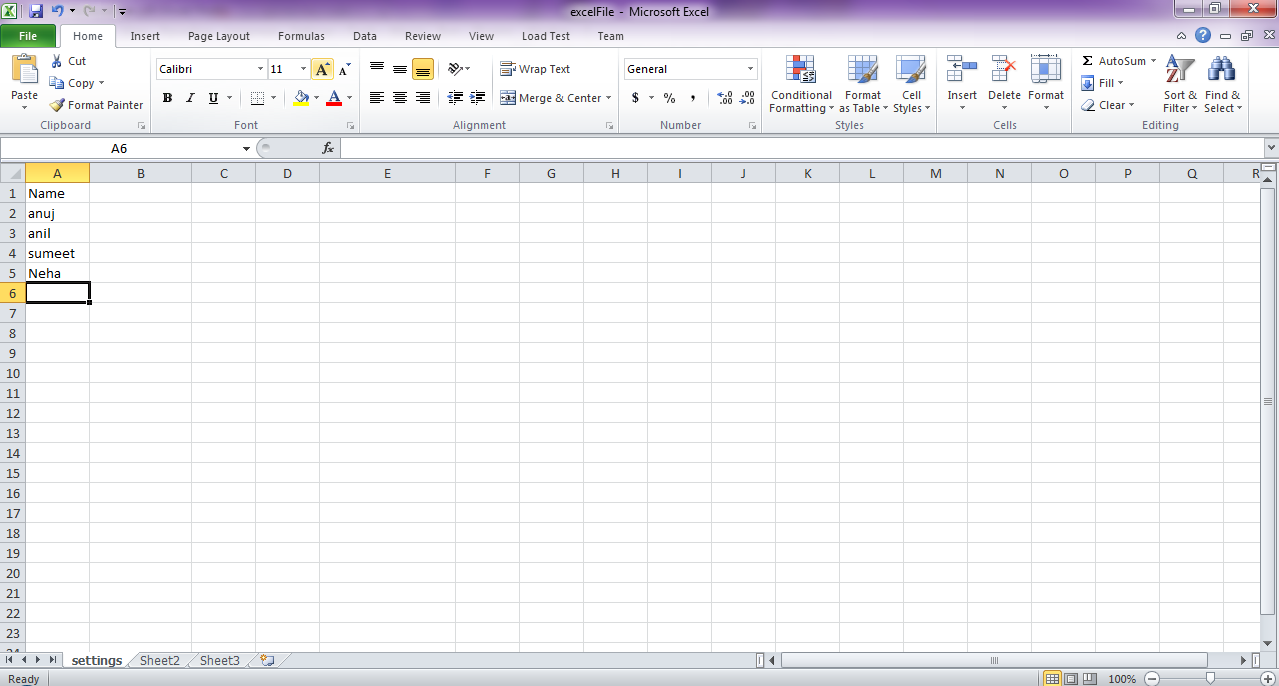Screen dimensions: 1279x686
Task: Click the Merge & Center button
Action: tap(551, 98)
